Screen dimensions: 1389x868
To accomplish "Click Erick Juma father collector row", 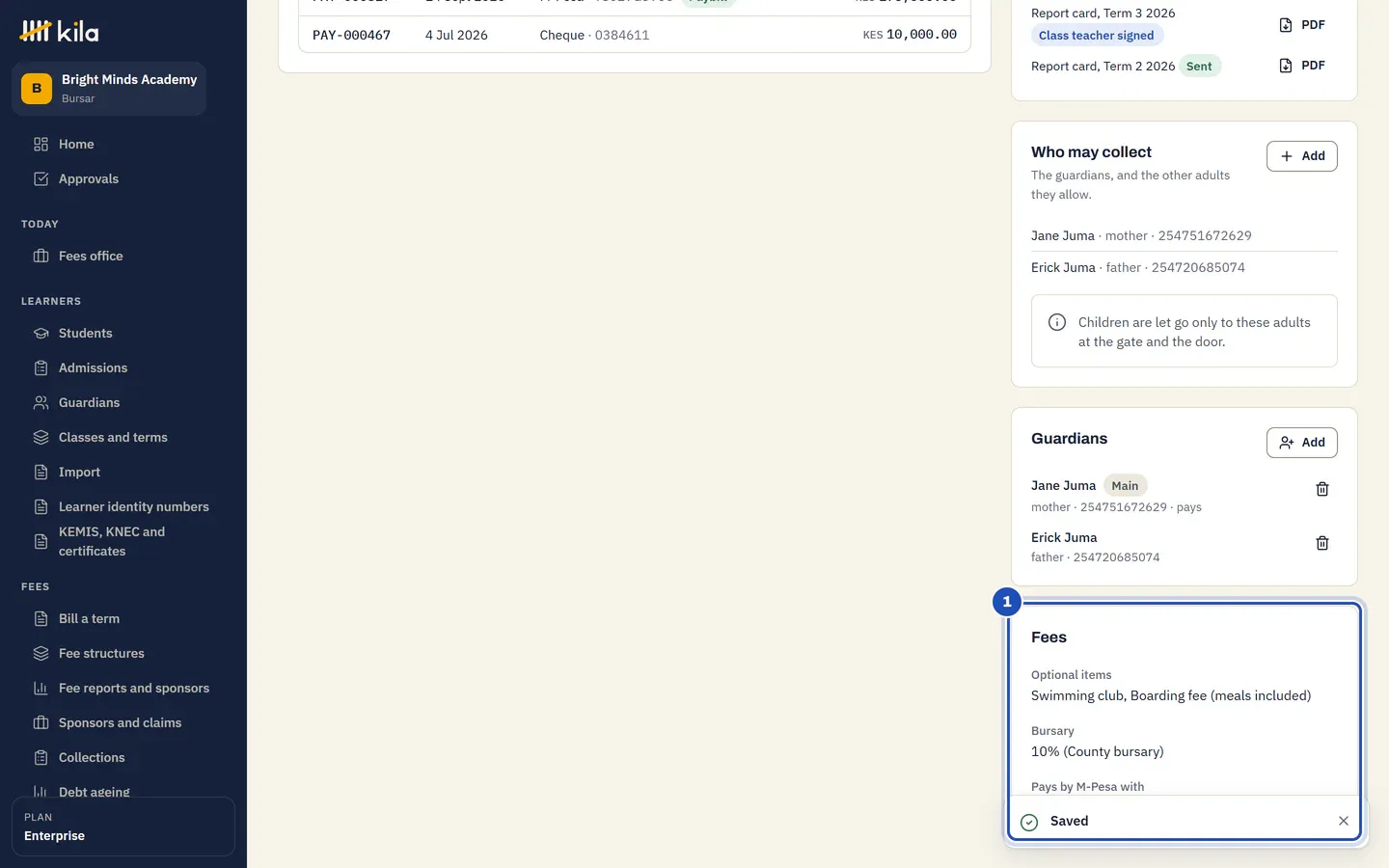I will click(1185, 267).
